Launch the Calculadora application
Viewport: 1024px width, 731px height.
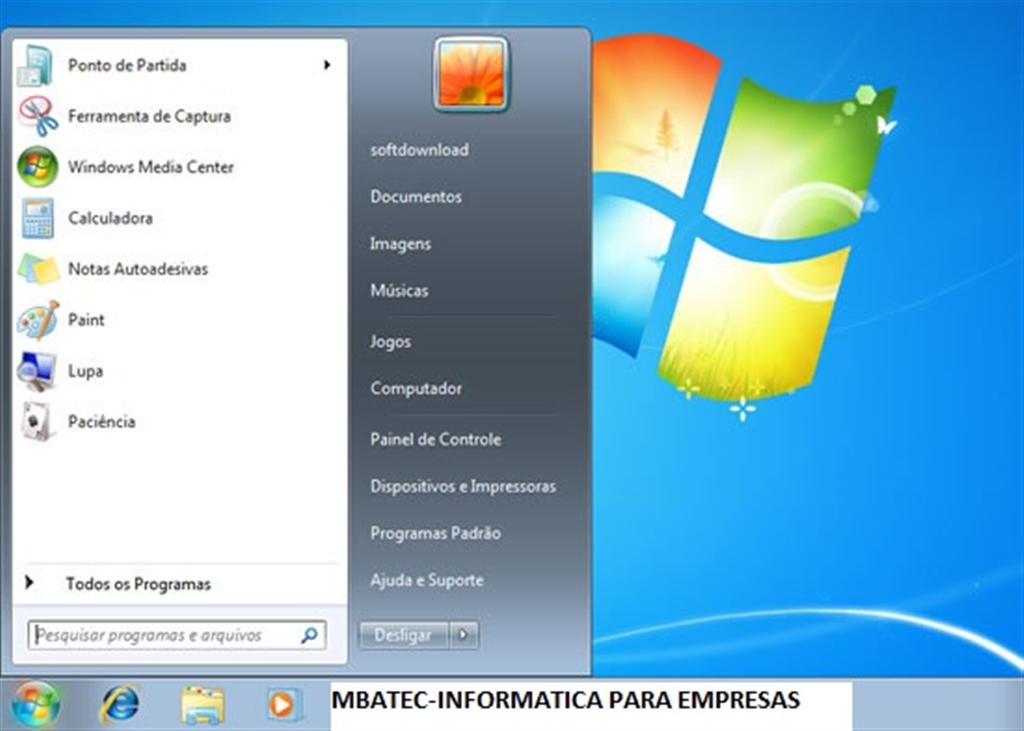click(111, 218)
